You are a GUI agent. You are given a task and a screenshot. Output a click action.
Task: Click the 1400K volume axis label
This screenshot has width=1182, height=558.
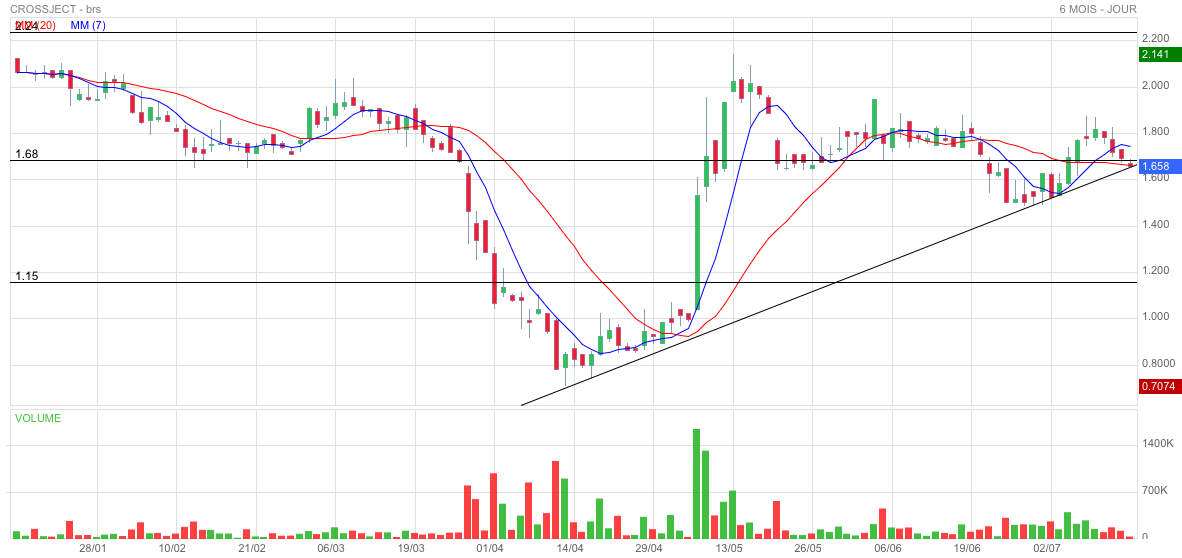pos(1158,444)
